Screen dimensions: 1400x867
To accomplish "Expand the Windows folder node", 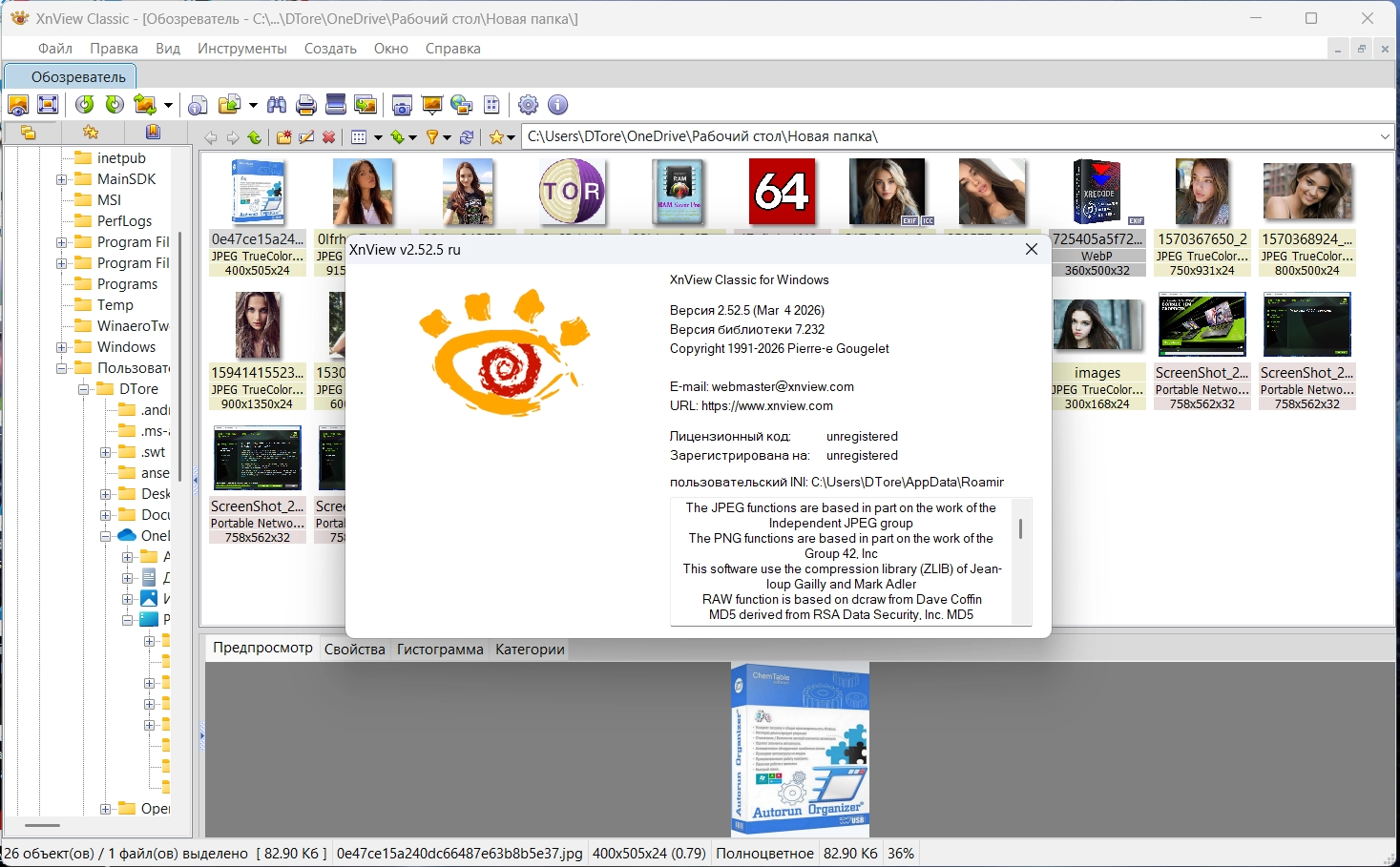I will [62, 347].
